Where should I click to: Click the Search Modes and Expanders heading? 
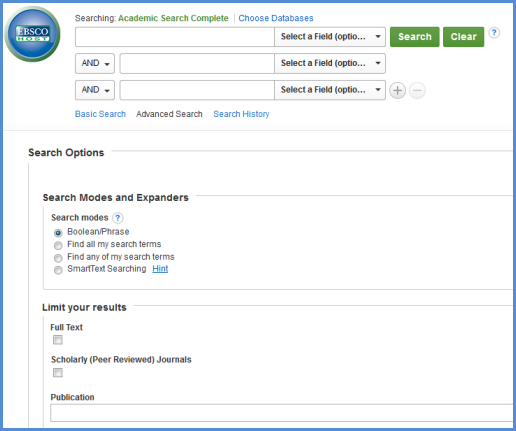(x=115, y=198)
